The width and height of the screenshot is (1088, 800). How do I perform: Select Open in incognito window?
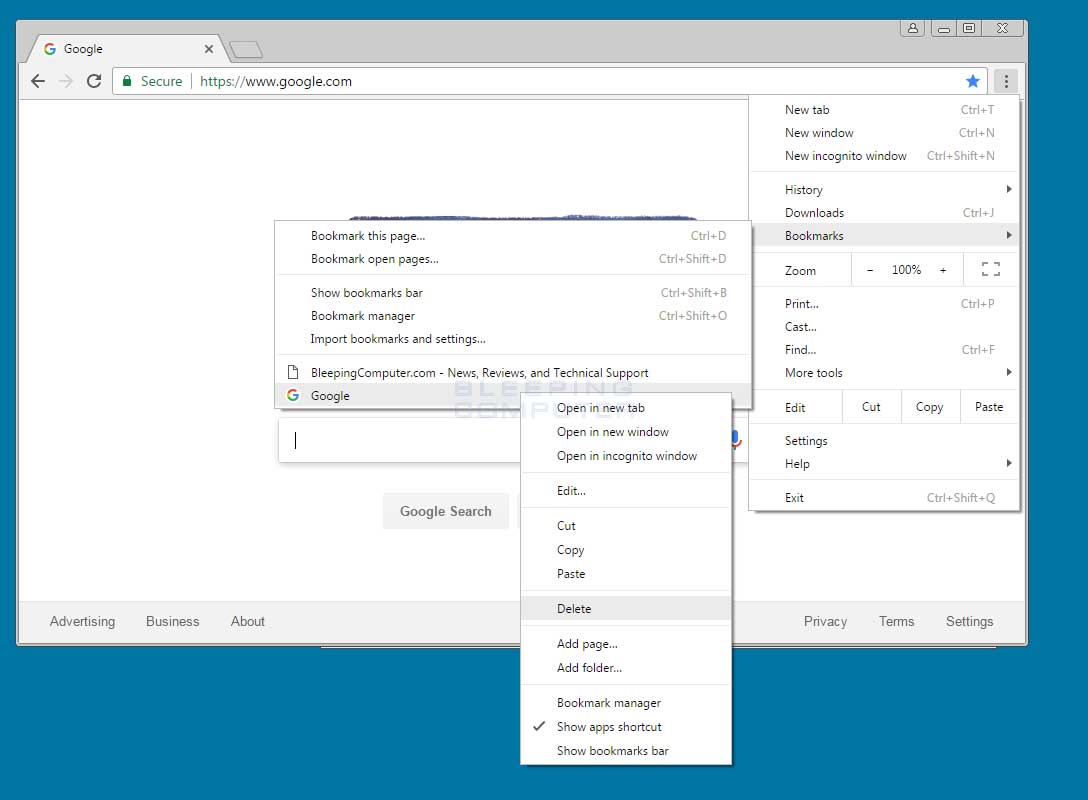pos(626,455)
